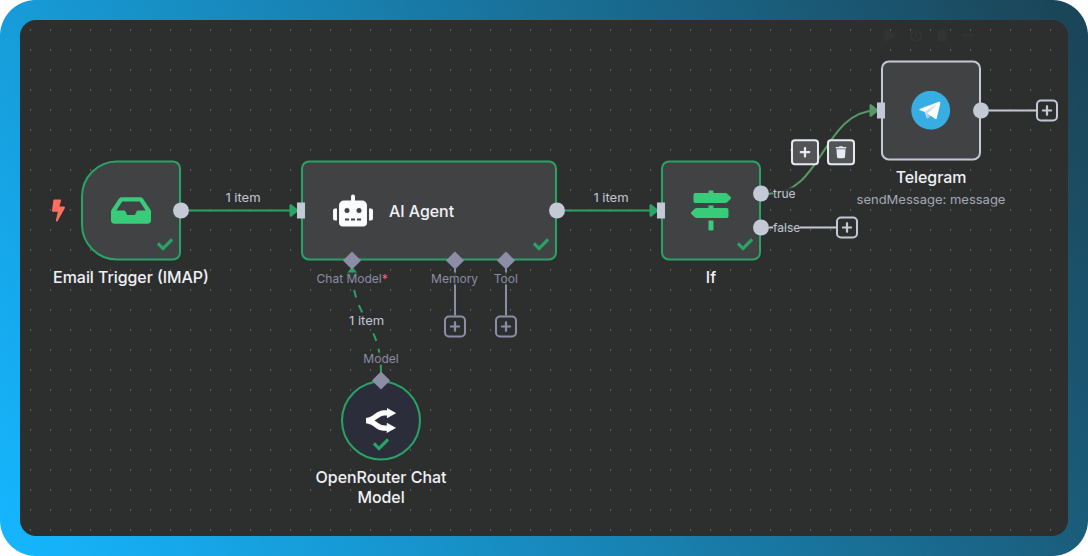The image size is (1088, 556).
Task: Click the If node true output connector
Action: click(761, 193)
